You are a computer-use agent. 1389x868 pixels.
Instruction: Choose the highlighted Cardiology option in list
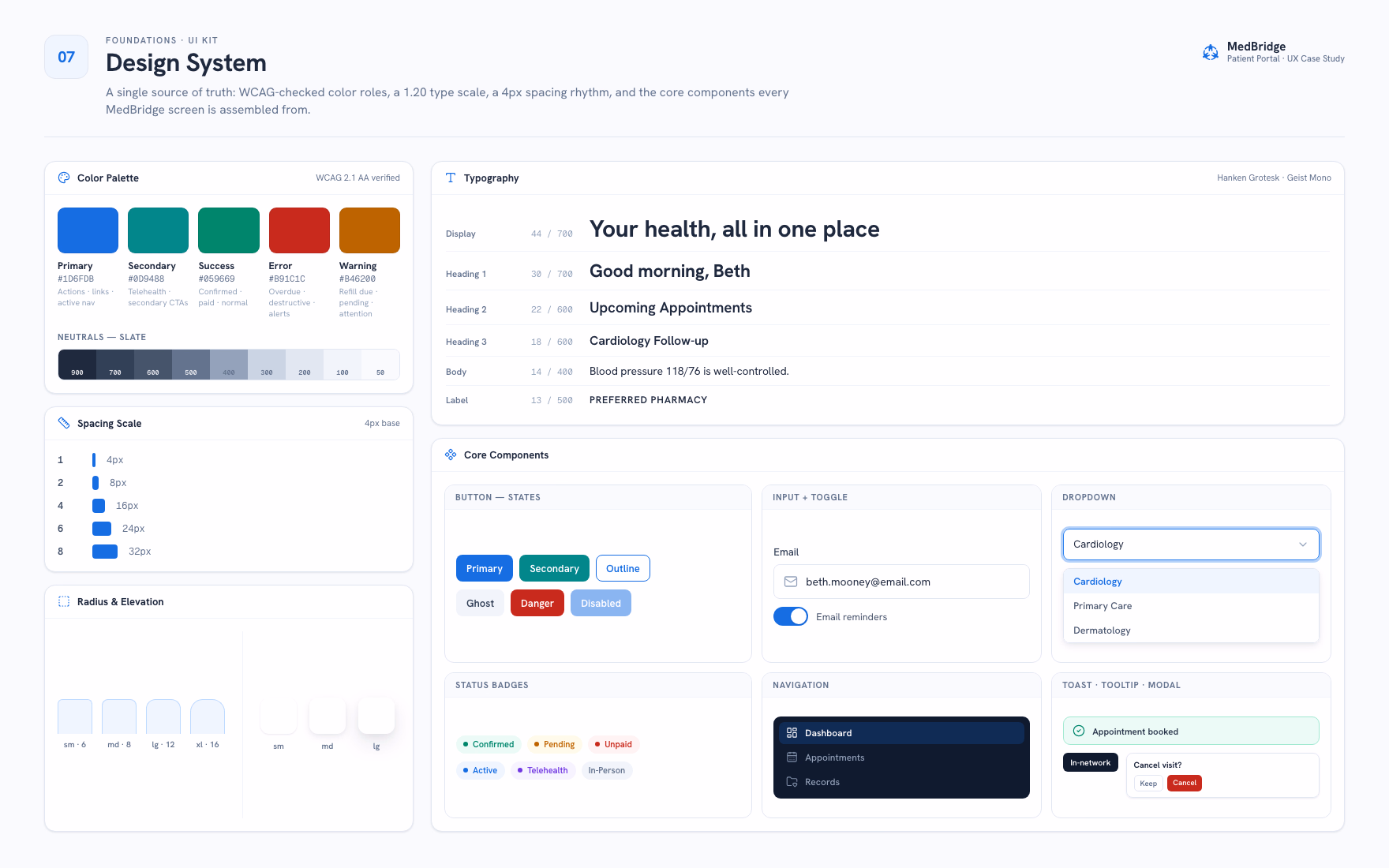pos(1191,582)
